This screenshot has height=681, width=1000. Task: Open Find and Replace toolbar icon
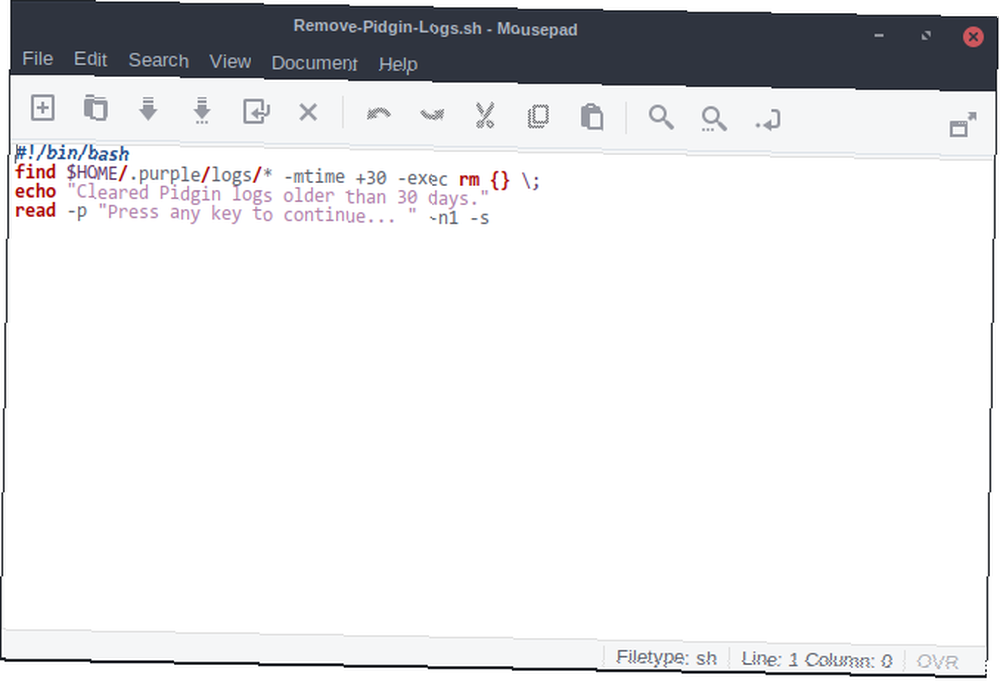coord(714,119)
